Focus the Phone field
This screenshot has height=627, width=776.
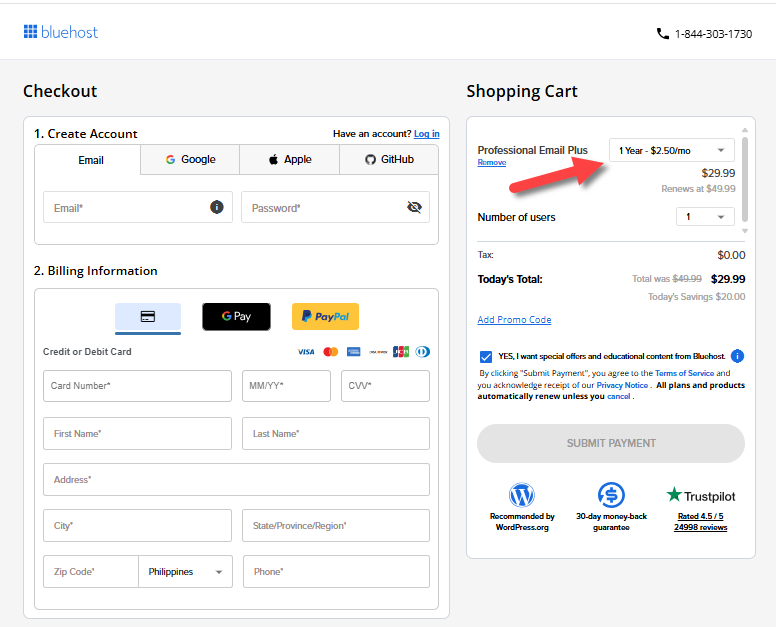pyautogui.click(x=336, y=572)
